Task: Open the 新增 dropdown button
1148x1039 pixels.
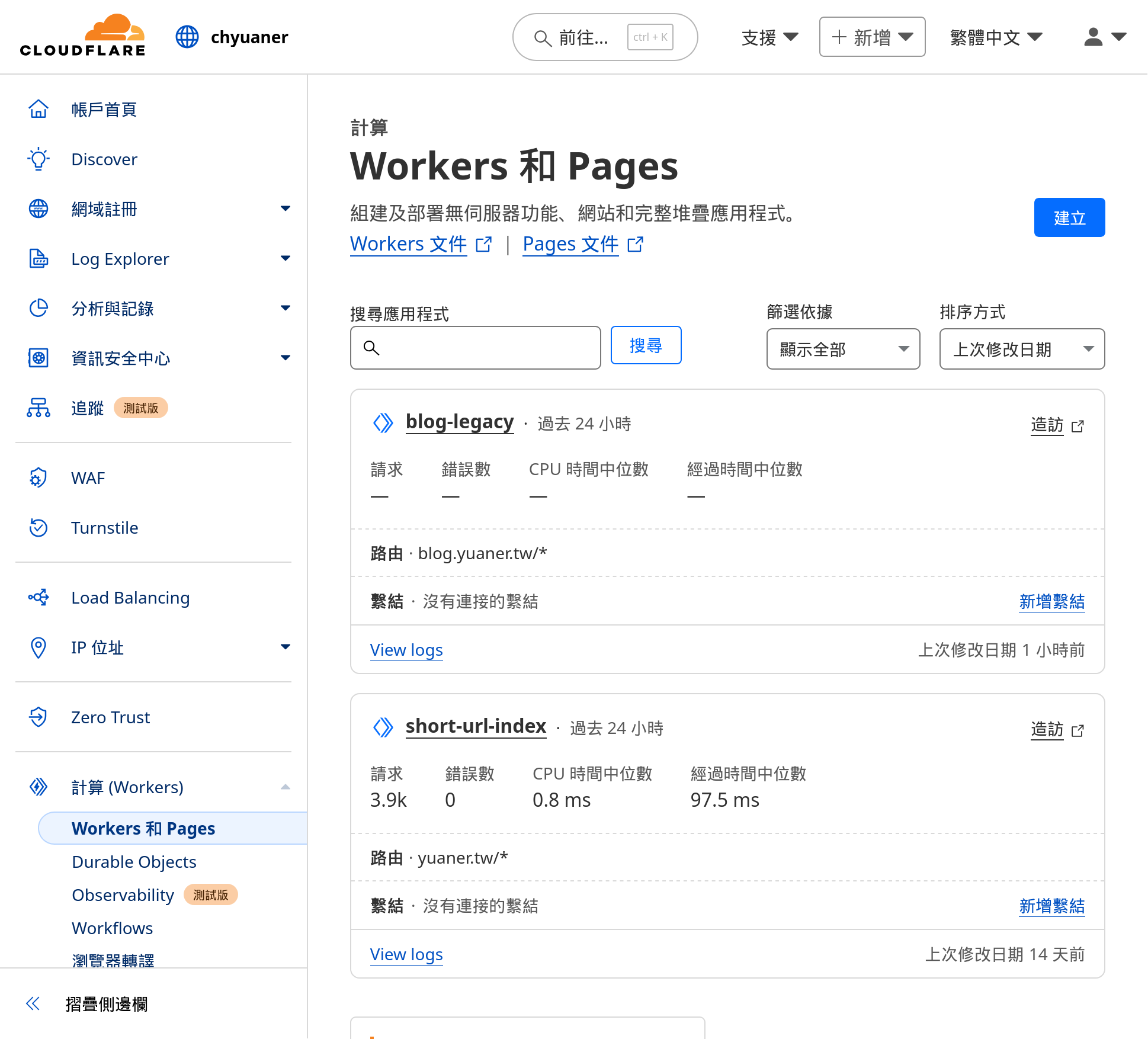Action: point(872,37)
